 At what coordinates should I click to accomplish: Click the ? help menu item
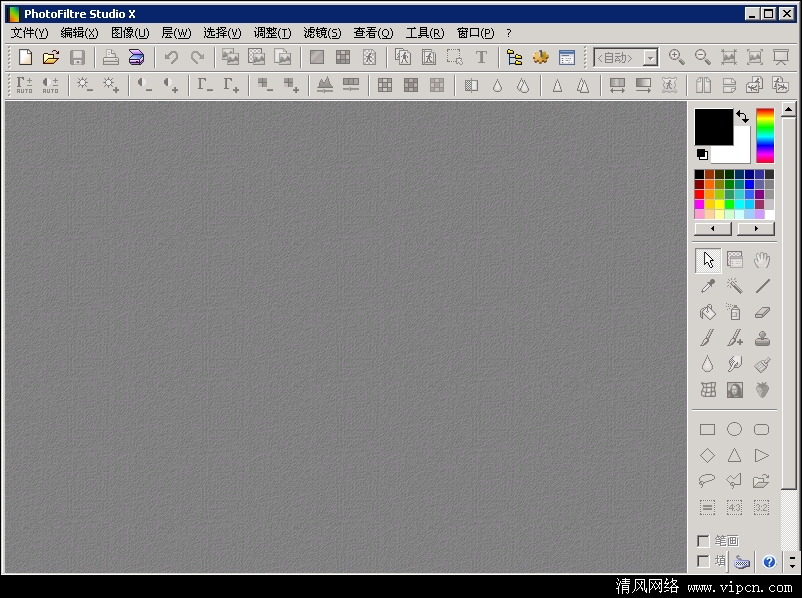pos(508,33)
